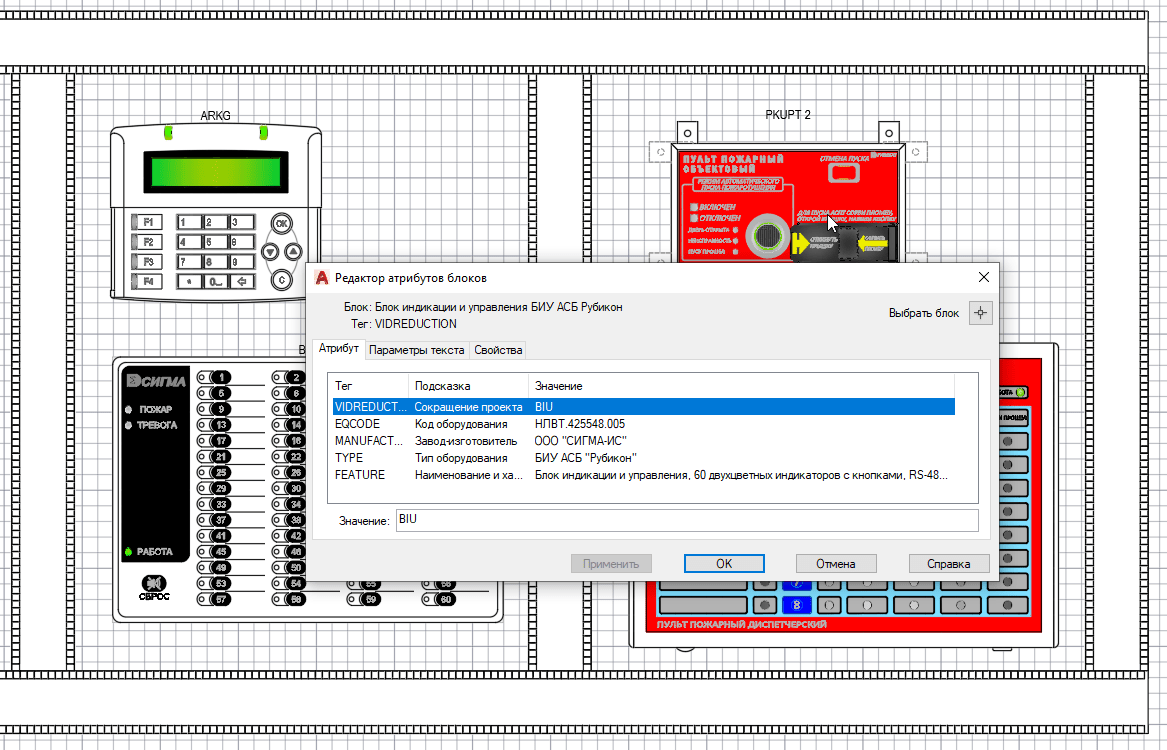Click the PKUPT 2 label in the drawing
1167x750 pixels.
(x=788, y=115)
